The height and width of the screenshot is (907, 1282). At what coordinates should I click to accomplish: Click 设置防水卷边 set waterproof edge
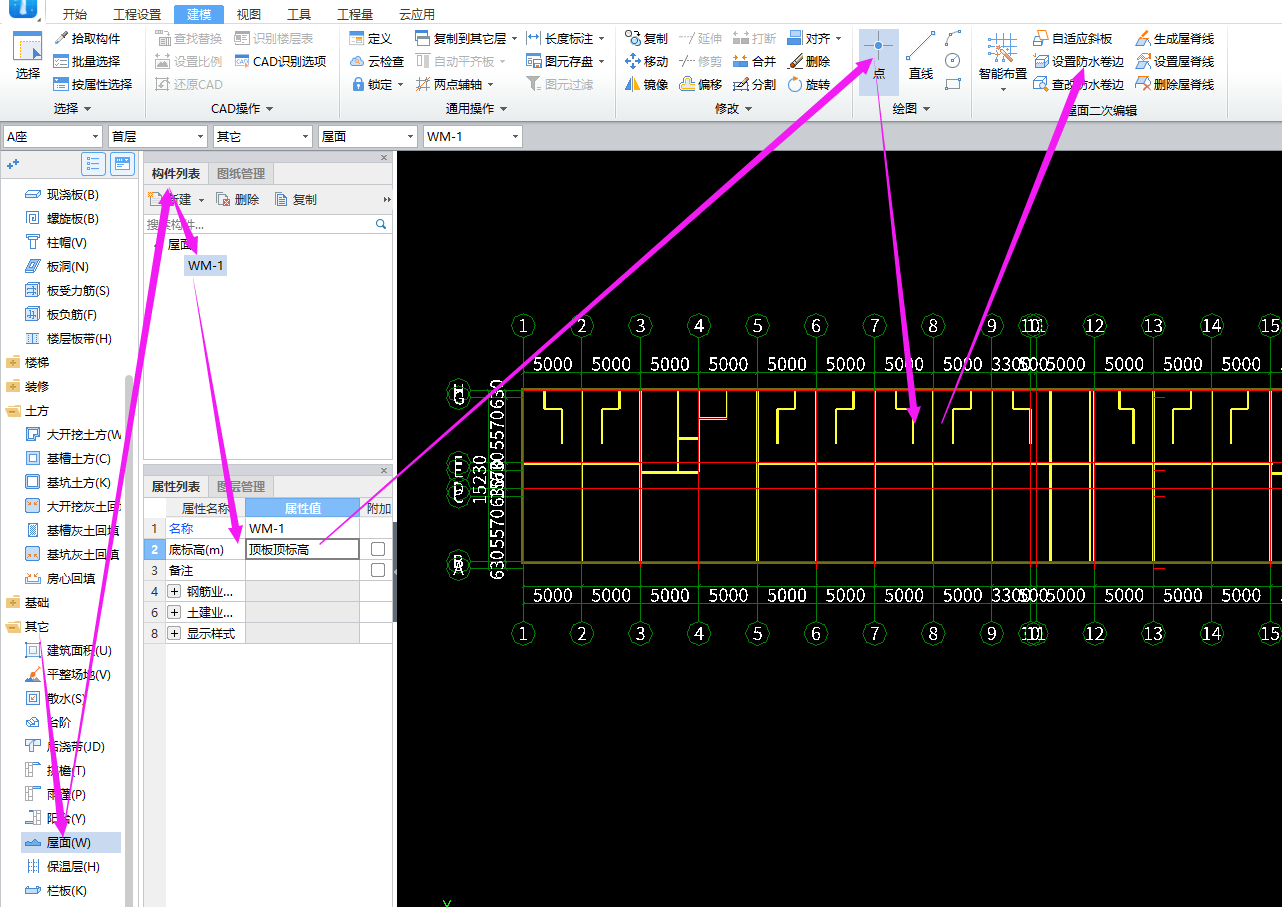point(1079,61)
